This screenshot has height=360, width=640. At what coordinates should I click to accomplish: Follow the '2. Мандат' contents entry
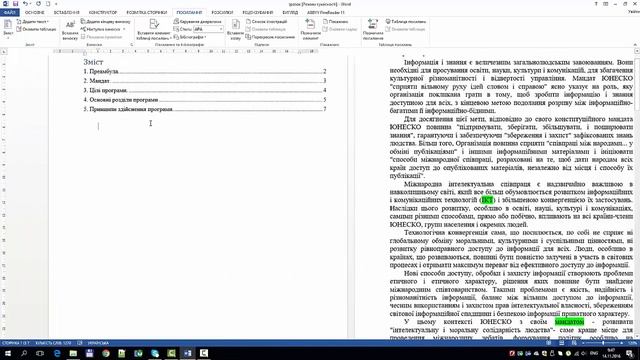pyautogui.click(x=205, y=81)
